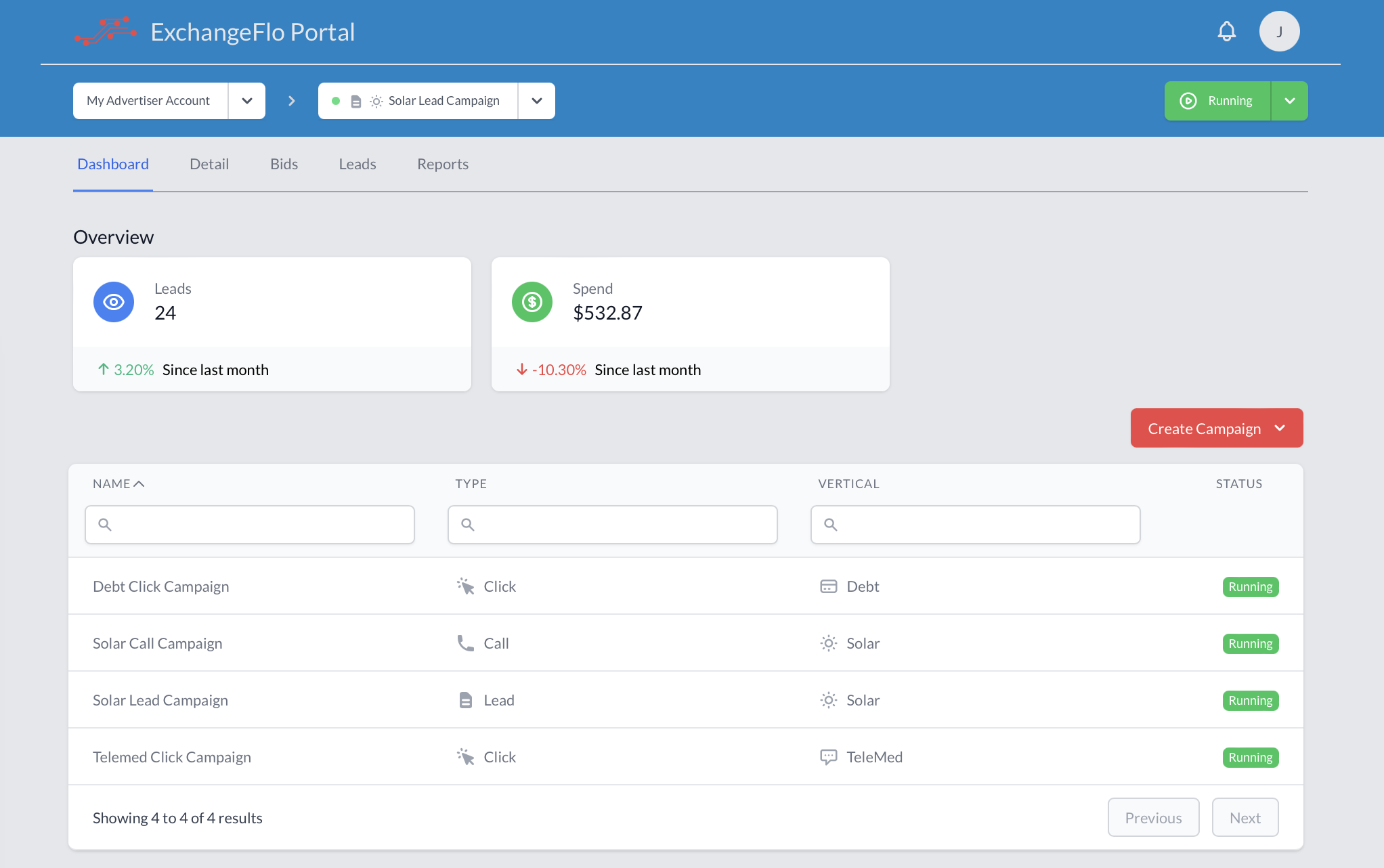Focus the Name filter input
1384x868 pixels.
pyautogui.click(x=250, y=524)
